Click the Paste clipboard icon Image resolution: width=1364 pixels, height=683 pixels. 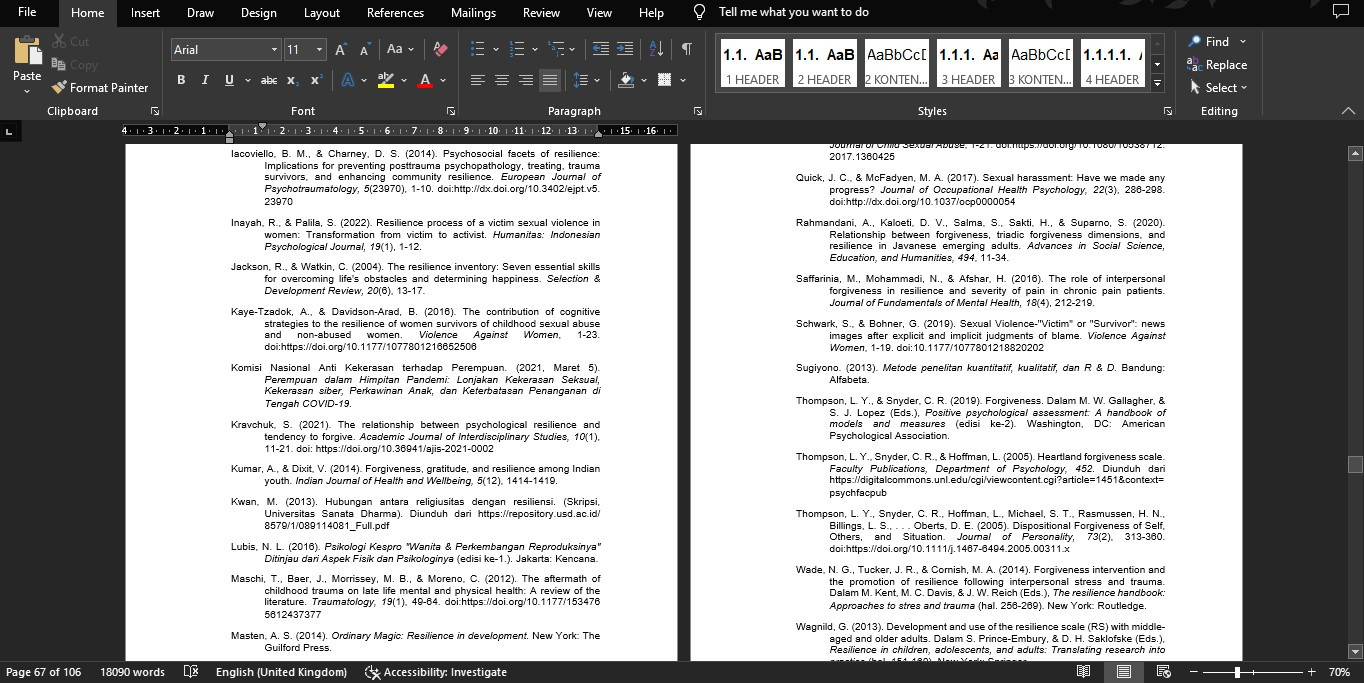pyautogui.click(x=27, y=51)
